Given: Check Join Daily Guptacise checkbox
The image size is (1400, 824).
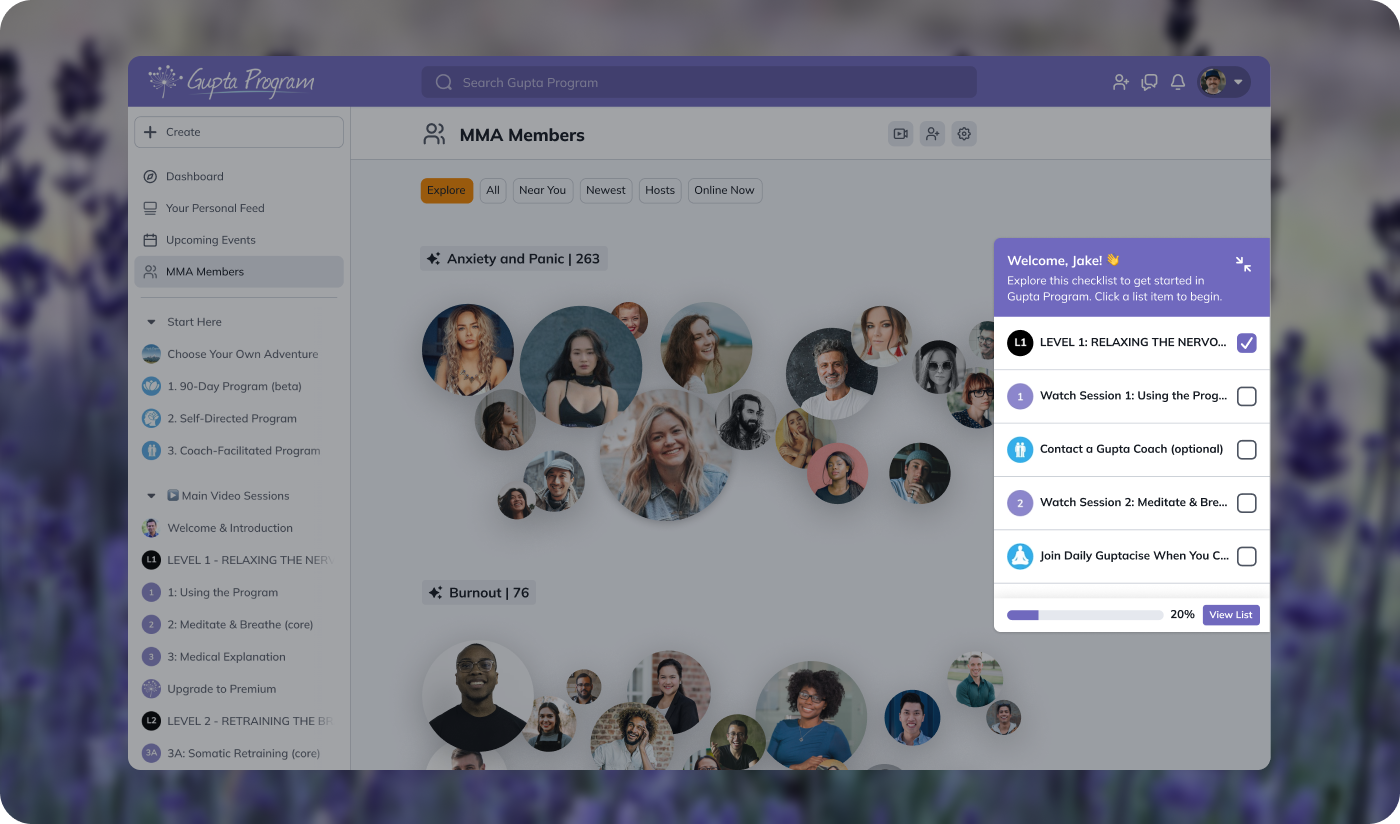Looking at the screenshot, I should [1247, 556].
